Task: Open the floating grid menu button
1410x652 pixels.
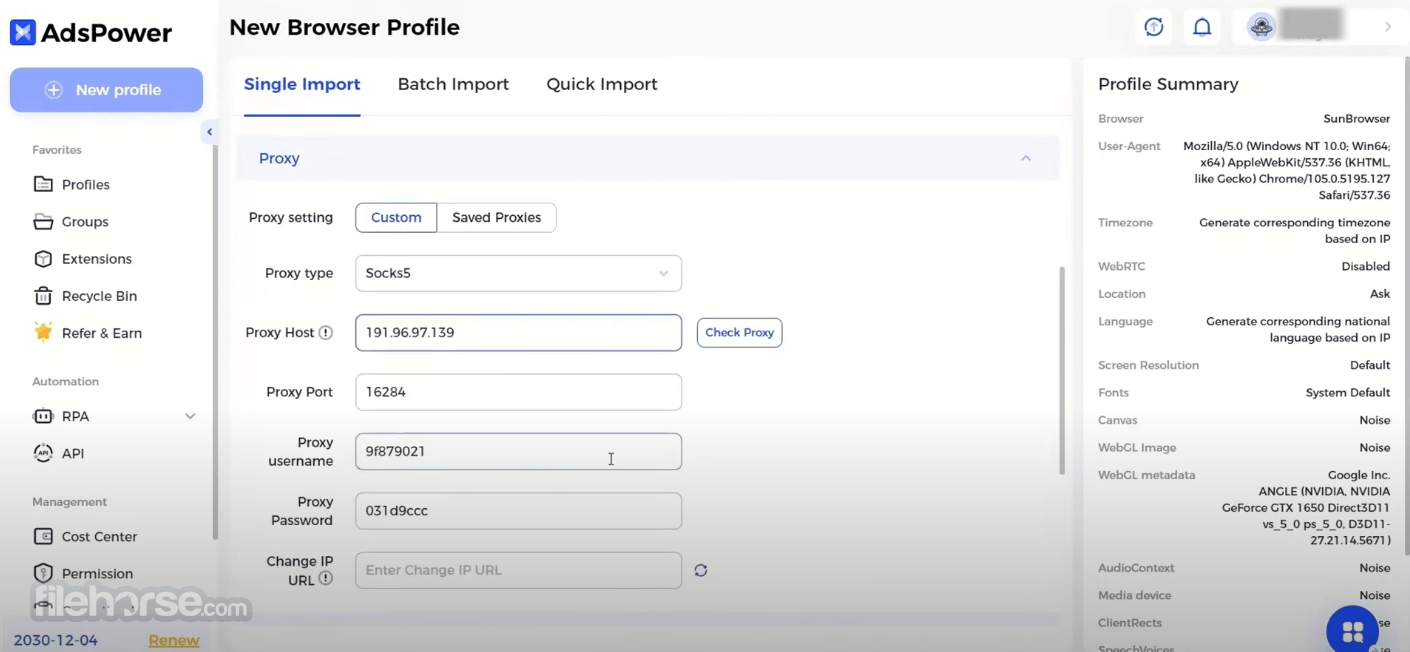Action: [x=1352, y=631]
